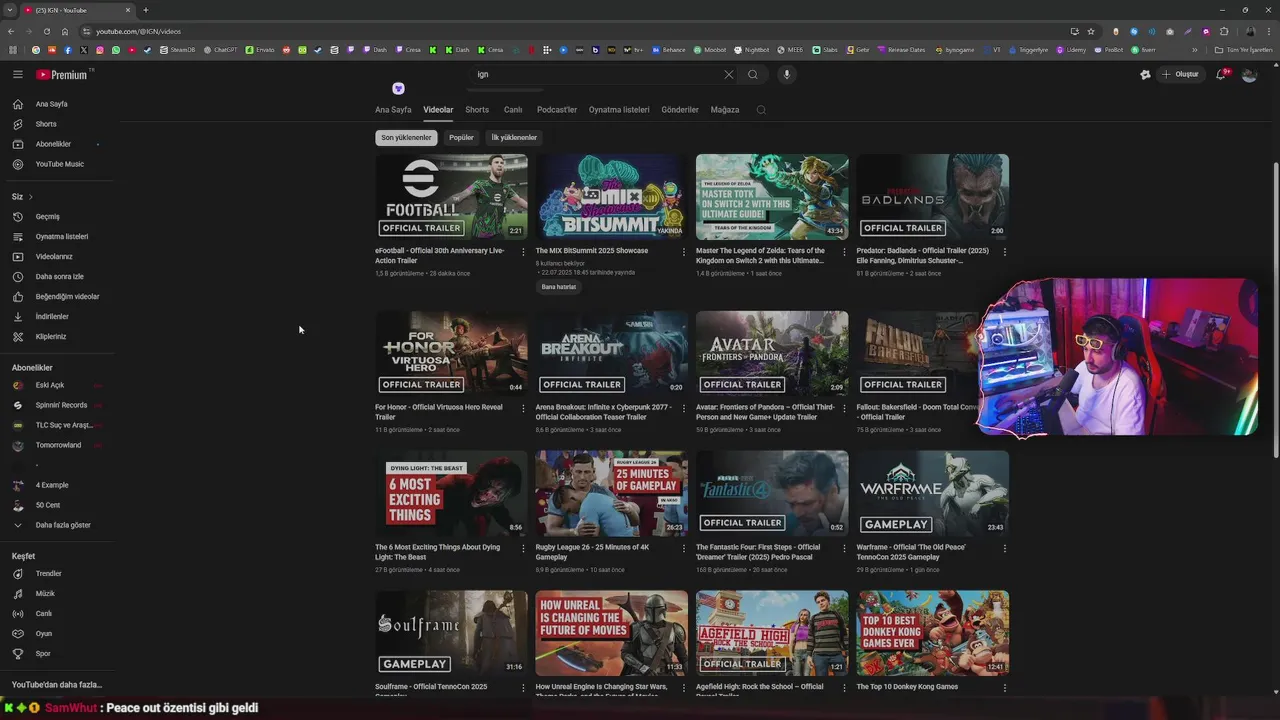
Task: Open the Warframe Gameplay thumbnail
Action: (x=932, y=493)
